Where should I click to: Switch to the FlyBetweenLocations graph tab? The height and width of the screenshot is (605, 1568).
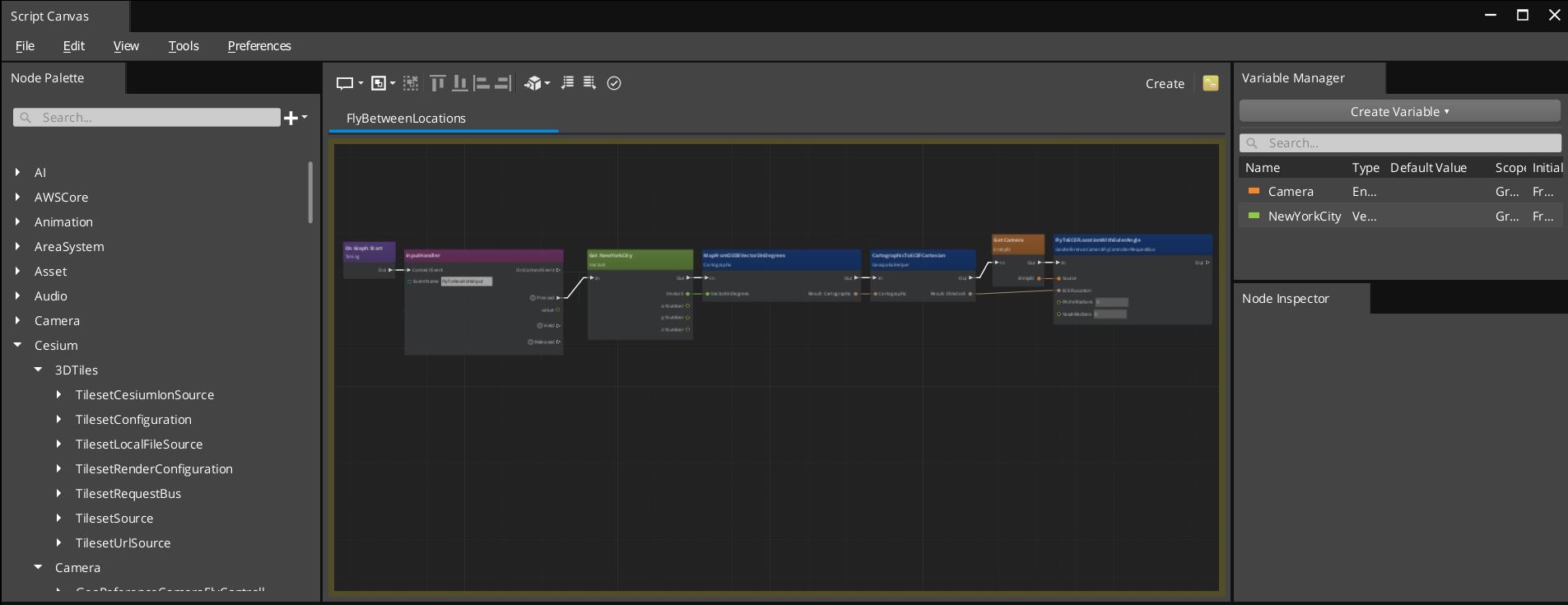coord(406,119)
